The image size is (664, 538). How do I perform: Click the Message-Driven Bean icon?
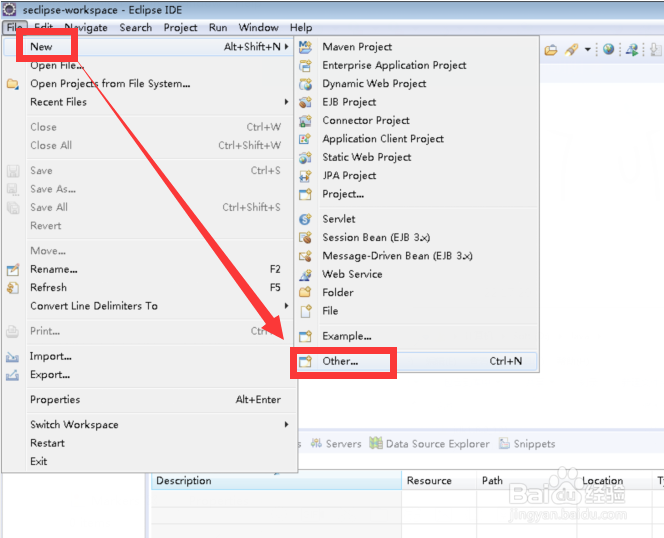pos(305,256)
